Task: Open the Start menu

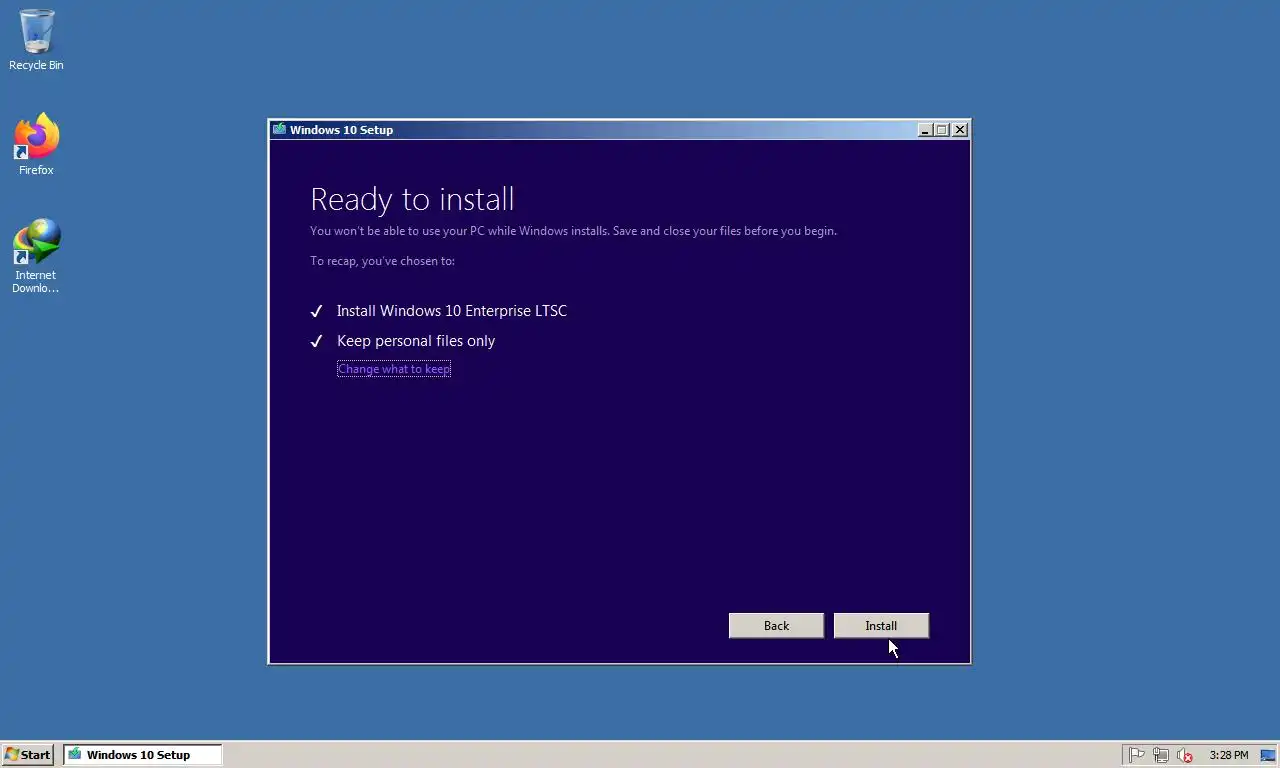Action: point(27,755)
